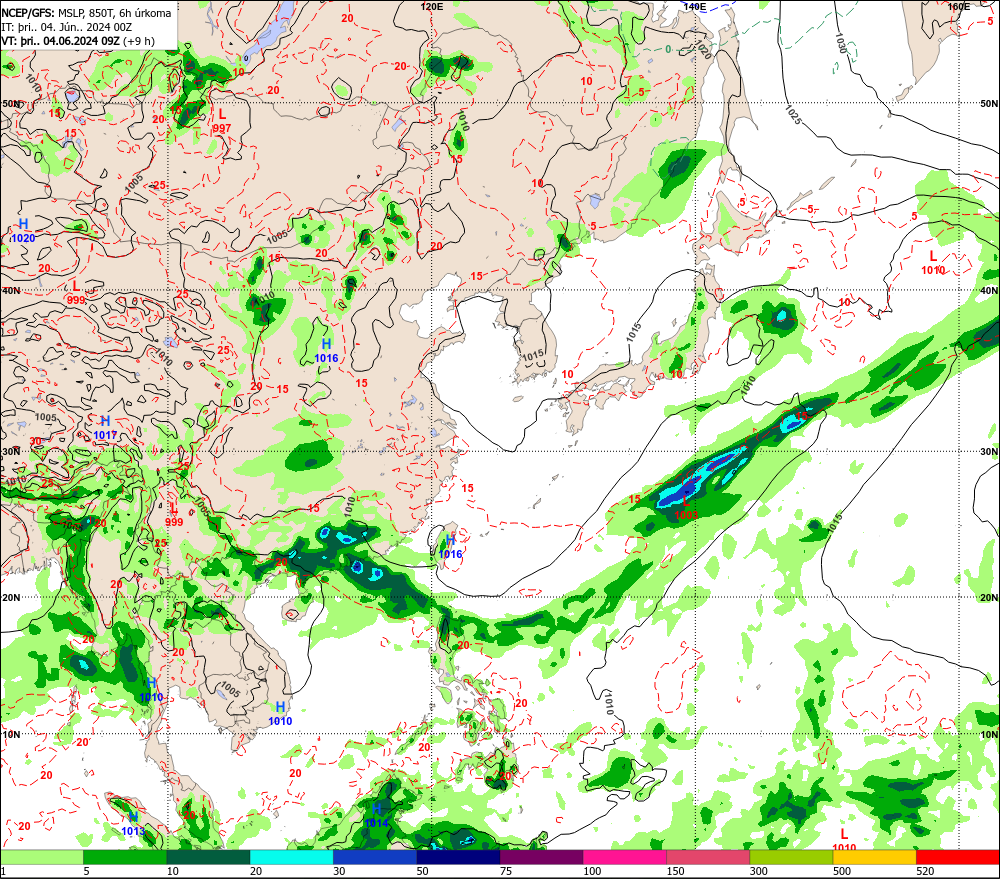Click the legend value label 500
This screenshot has height=879, width=1000.
842,871
